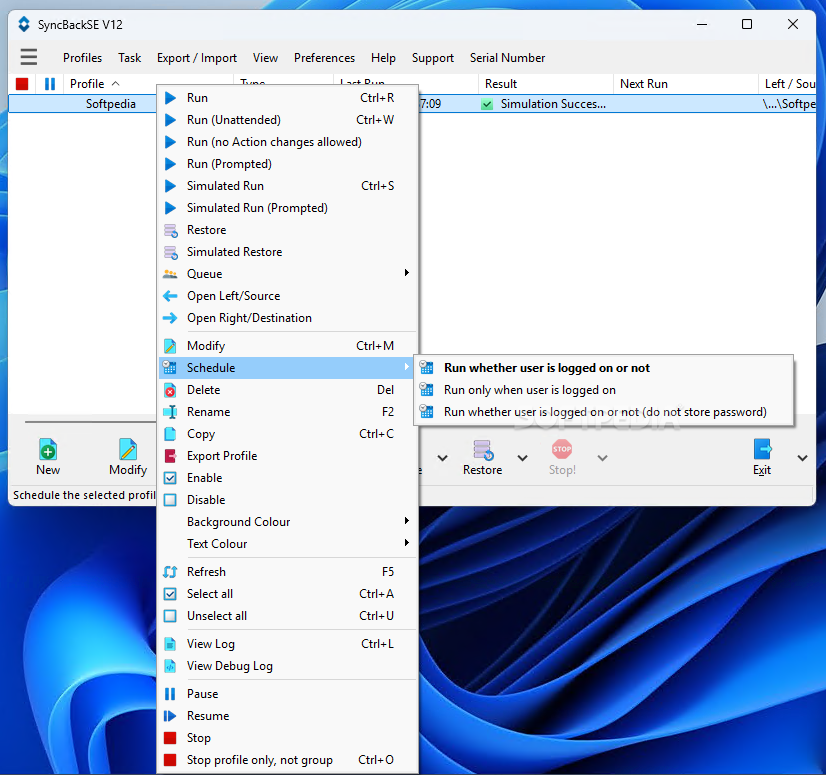Open dropdown arrow beside Restore button
Screen dimensions: 826x775
click(523, 458)
